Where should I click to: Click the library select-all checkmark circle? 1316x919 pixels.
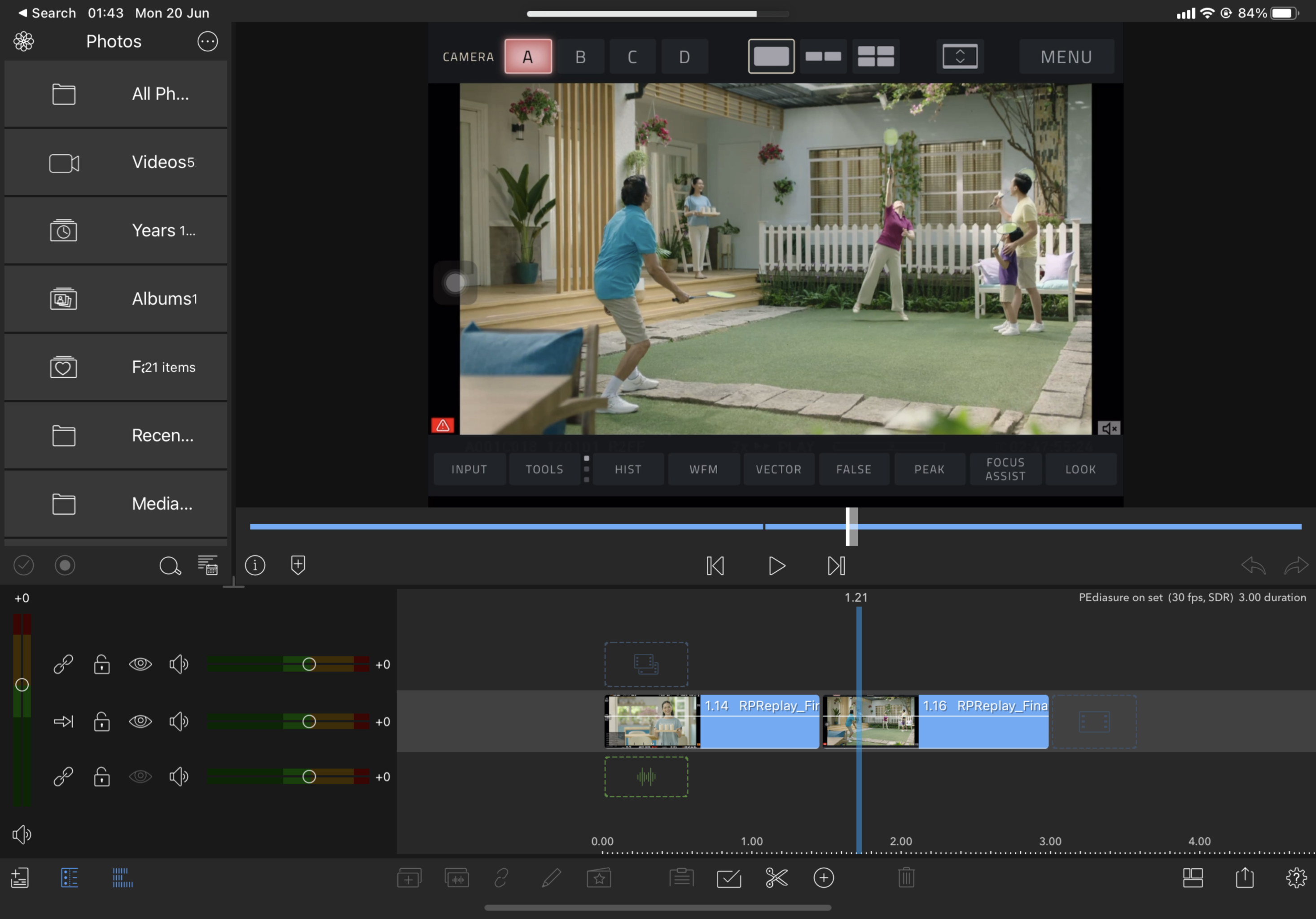pyautogui.click(x=23, y=565)
